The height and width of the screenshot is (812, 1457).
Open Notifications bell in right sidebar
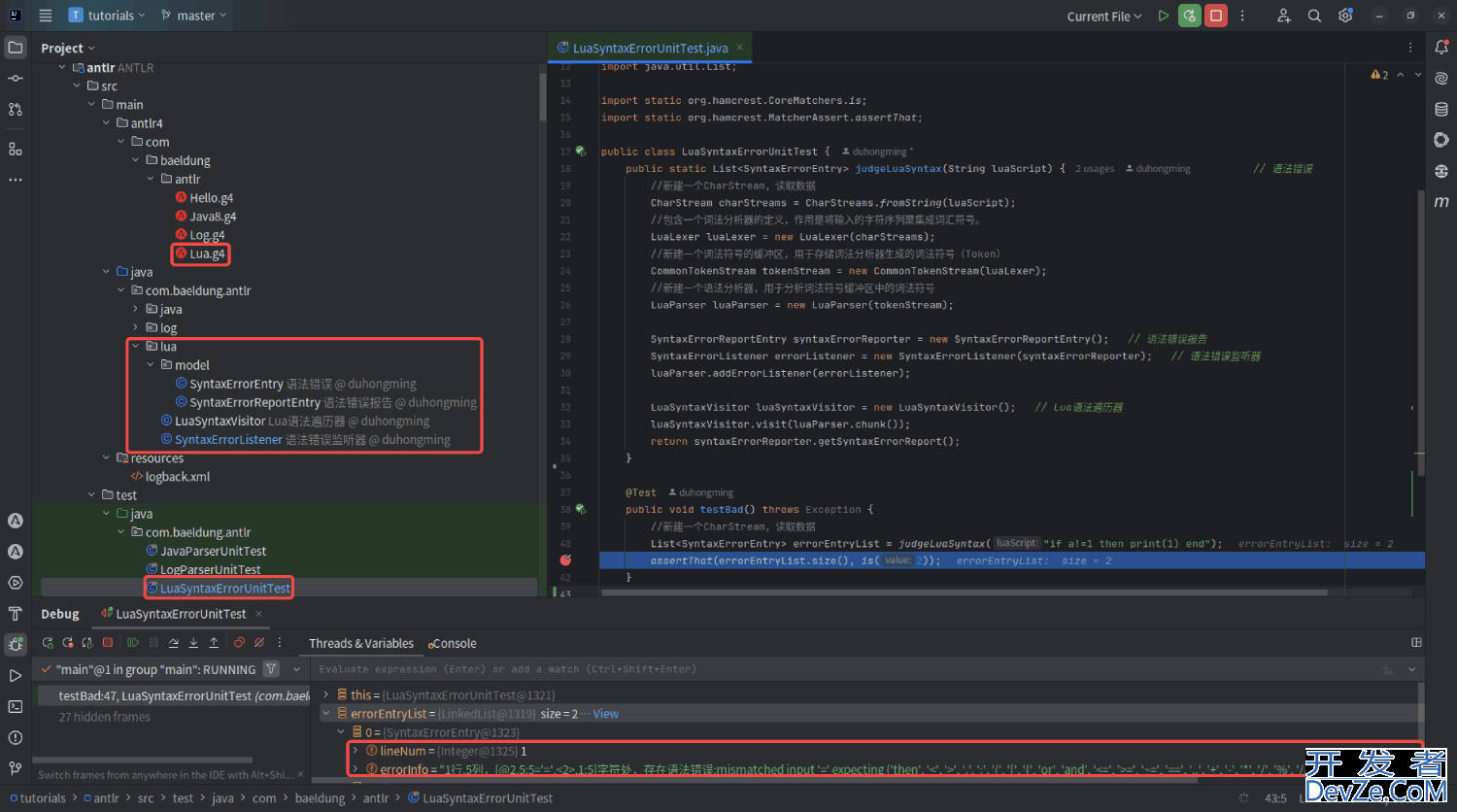coord(1441,48)
